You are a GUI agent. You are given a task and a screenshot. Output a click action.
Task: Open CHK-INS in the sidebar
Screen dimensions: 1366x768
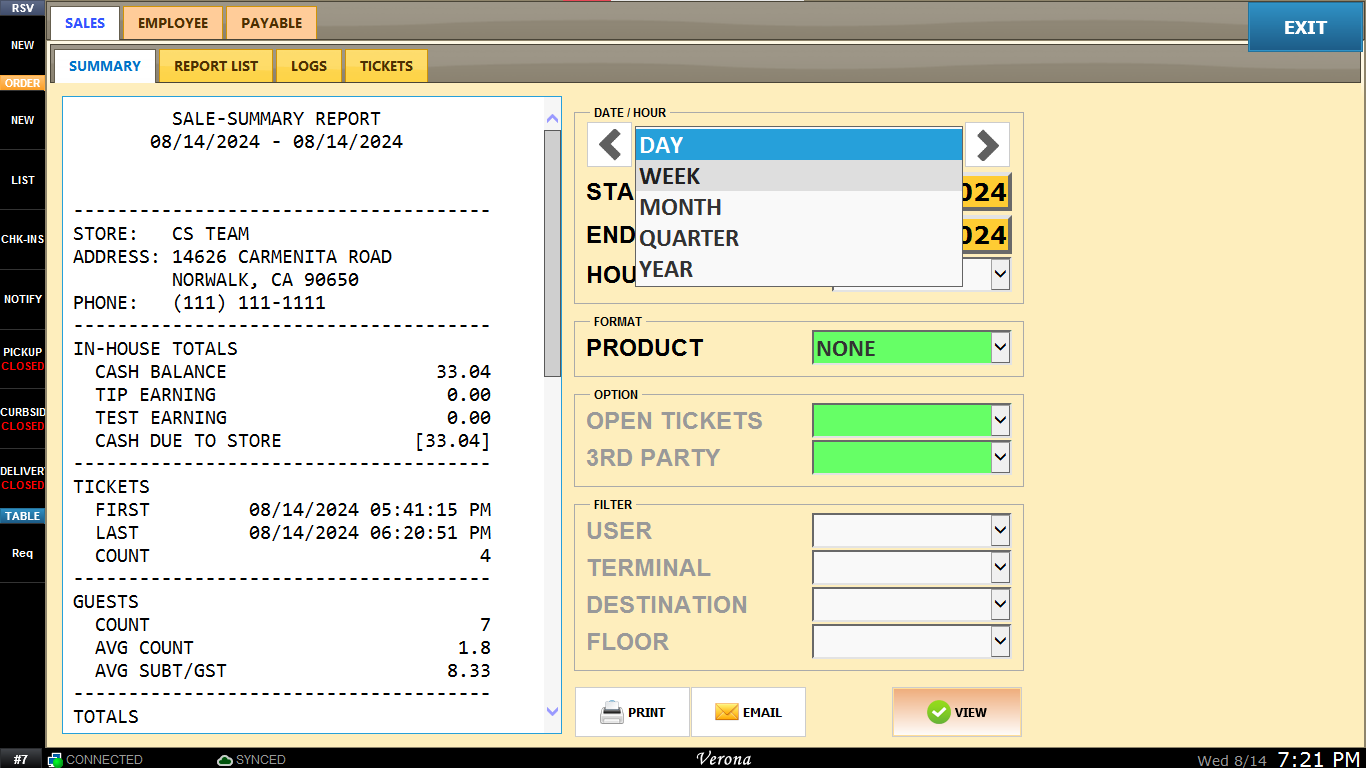click(22, 240)
